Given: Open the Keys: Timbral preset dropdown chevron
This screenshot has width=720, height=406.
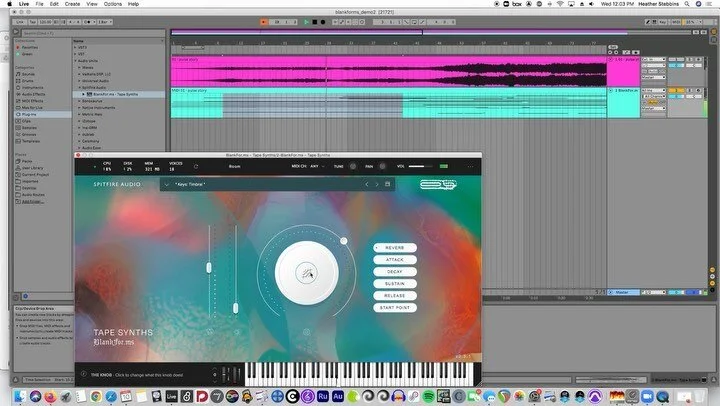Looking at the screenshot, I should [166, 184].
